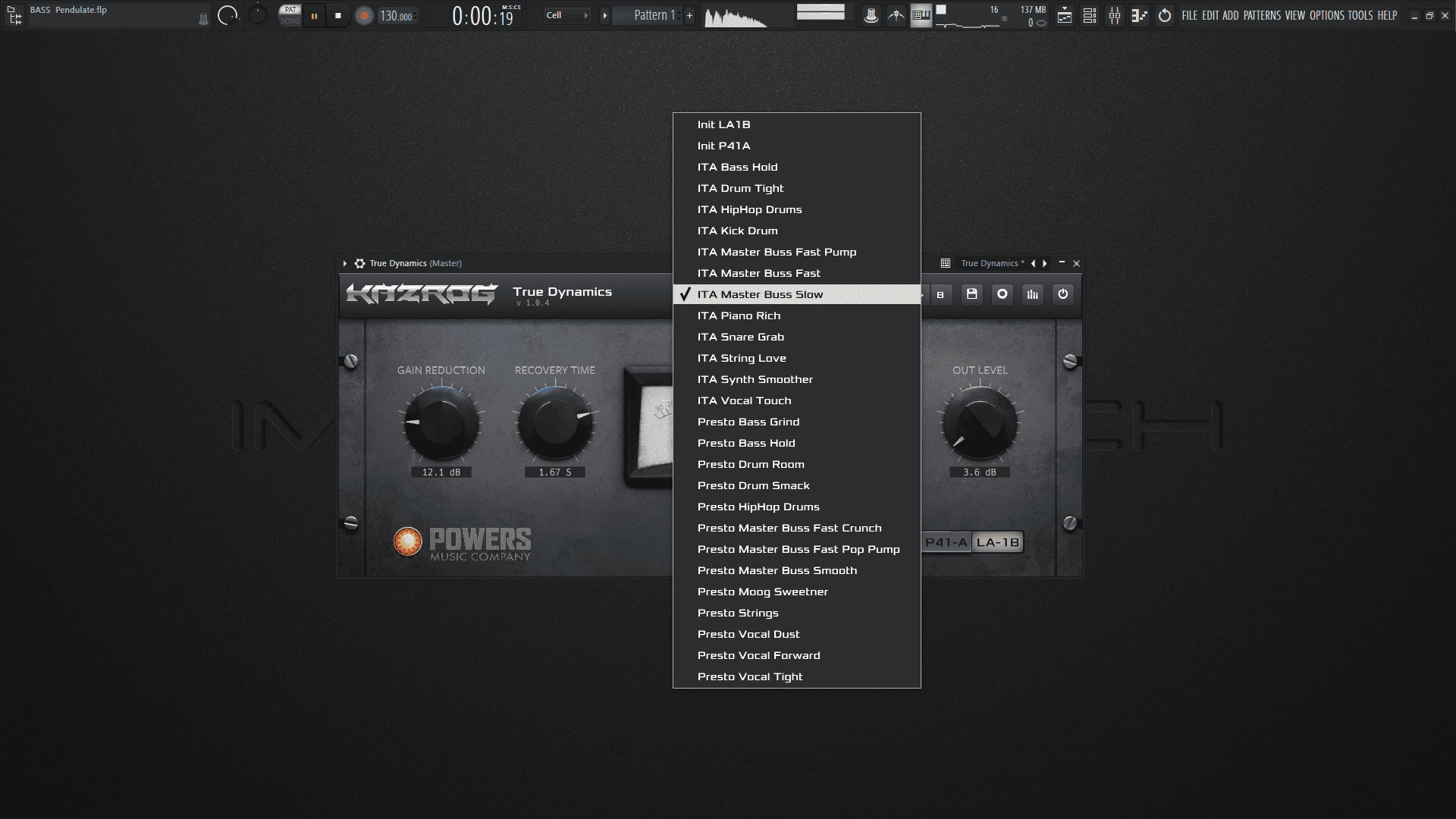Expand the True Dynamics plugin menu arrow
Viewport: 1456px width, 819px height.
click(x=345, y=263)
